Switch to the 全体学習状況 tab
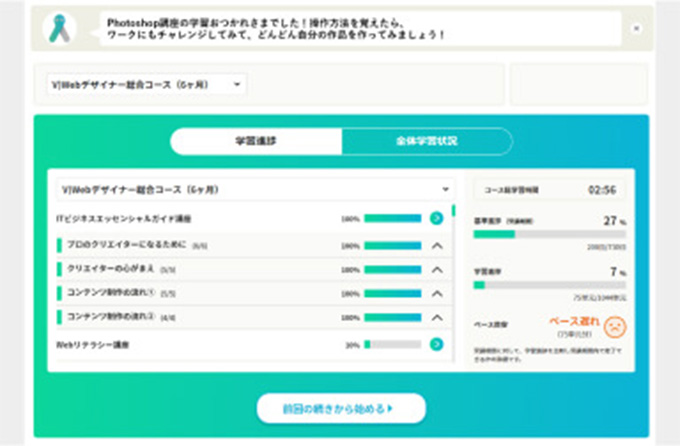 coord(426,142)
